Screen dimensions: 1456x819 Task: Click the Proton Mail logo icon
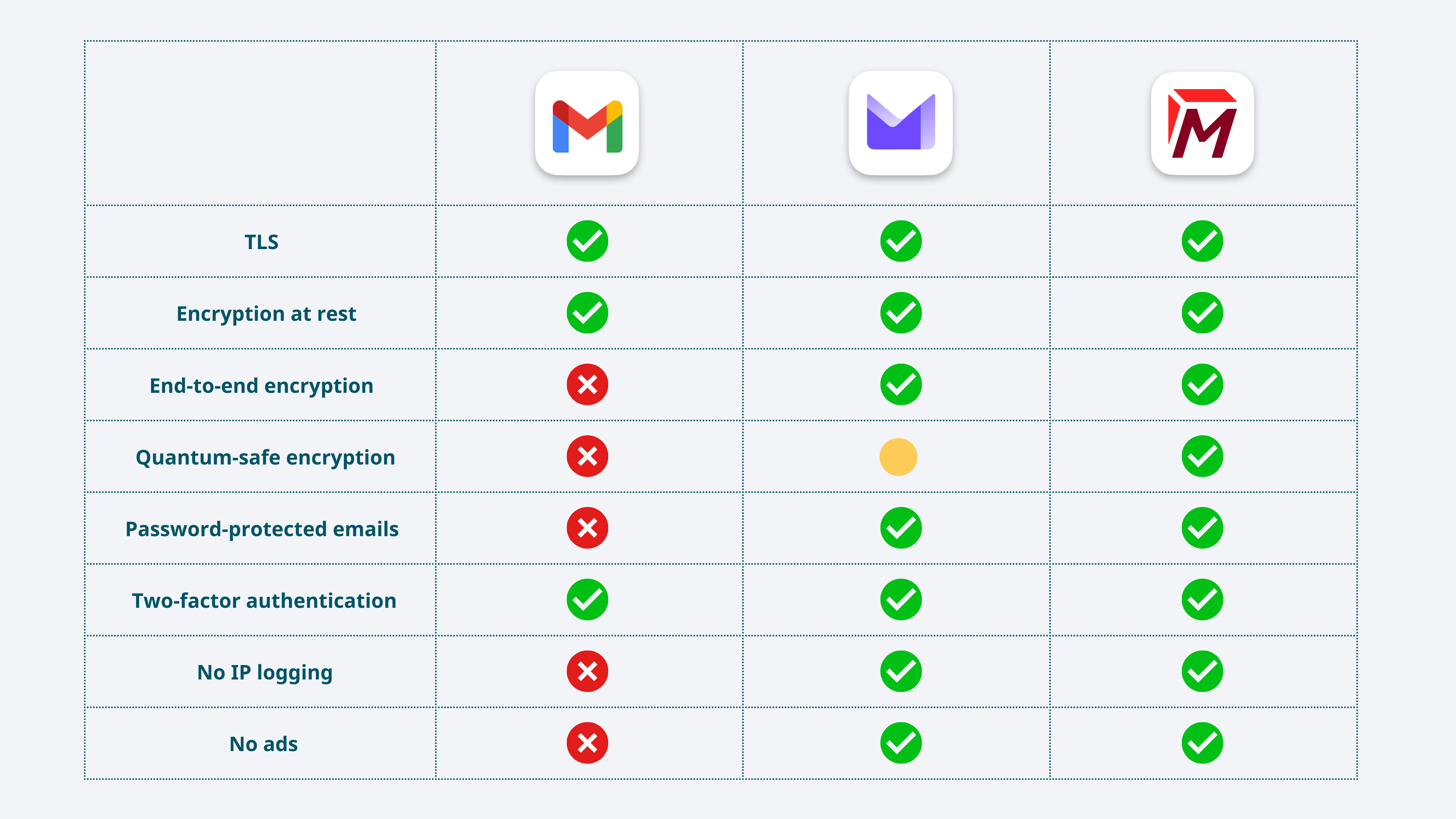[901, 123]
